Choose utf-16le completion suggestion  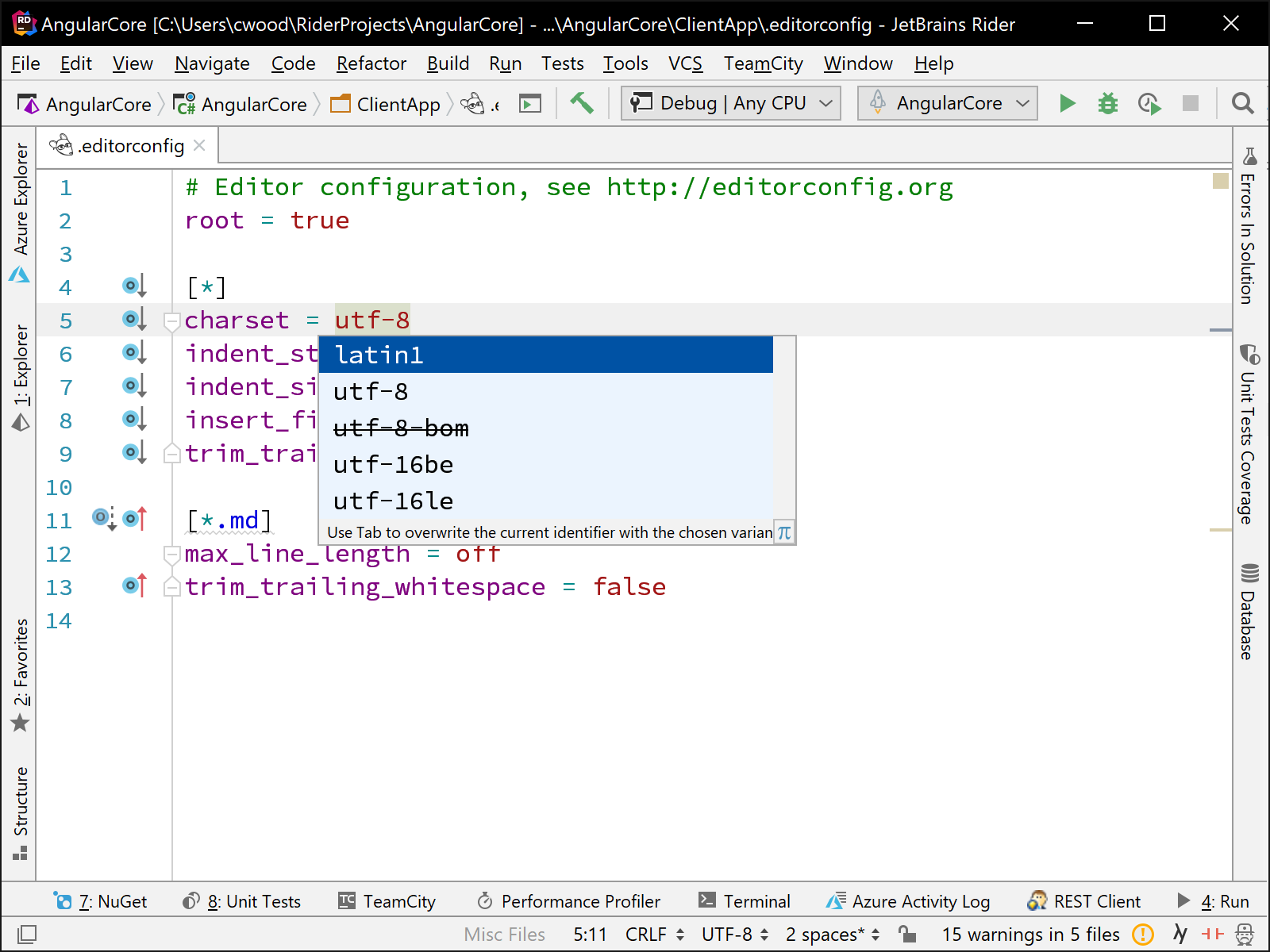(x=546, y=501)
